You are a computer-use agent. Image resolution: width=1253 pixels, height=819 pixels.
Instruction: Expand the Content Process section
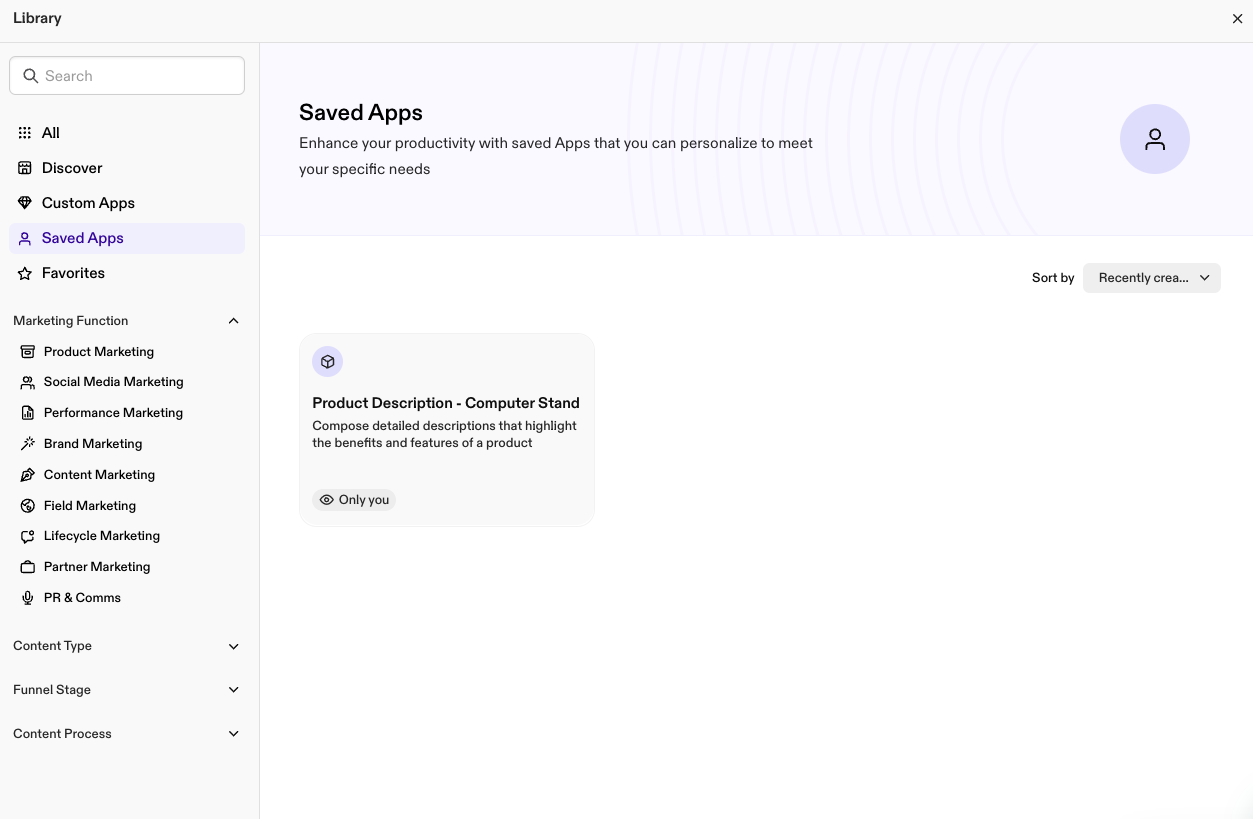pos(234,734)
